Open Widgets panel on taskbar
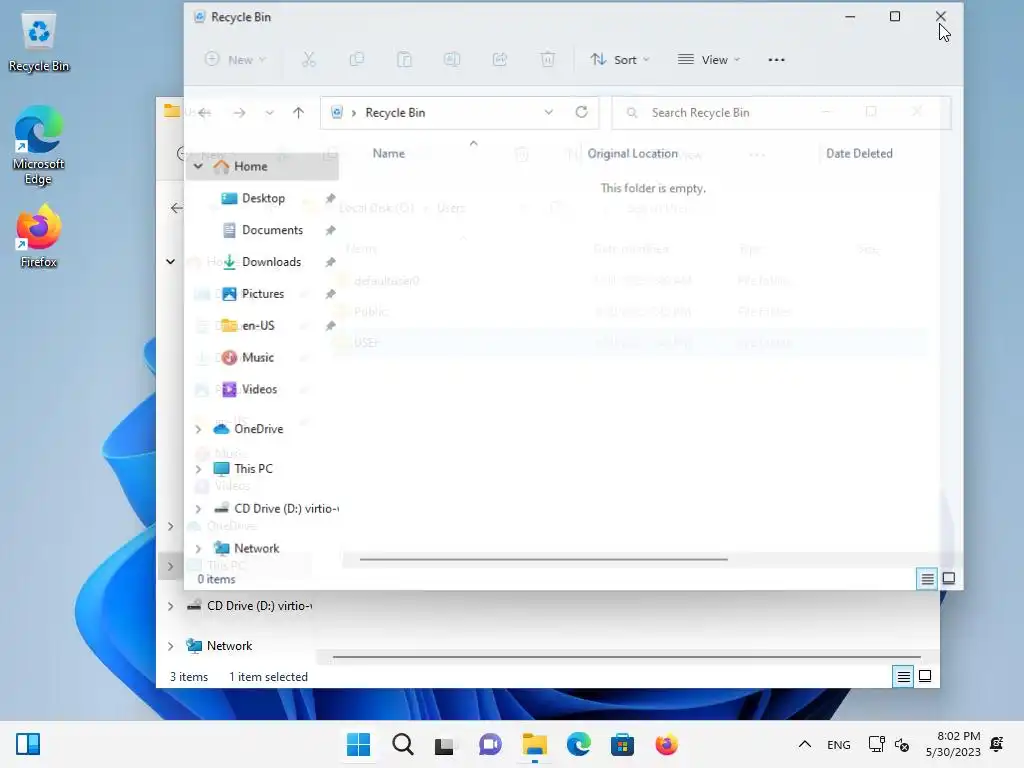Screen dimensions: 1024x768 pos(28,744)
